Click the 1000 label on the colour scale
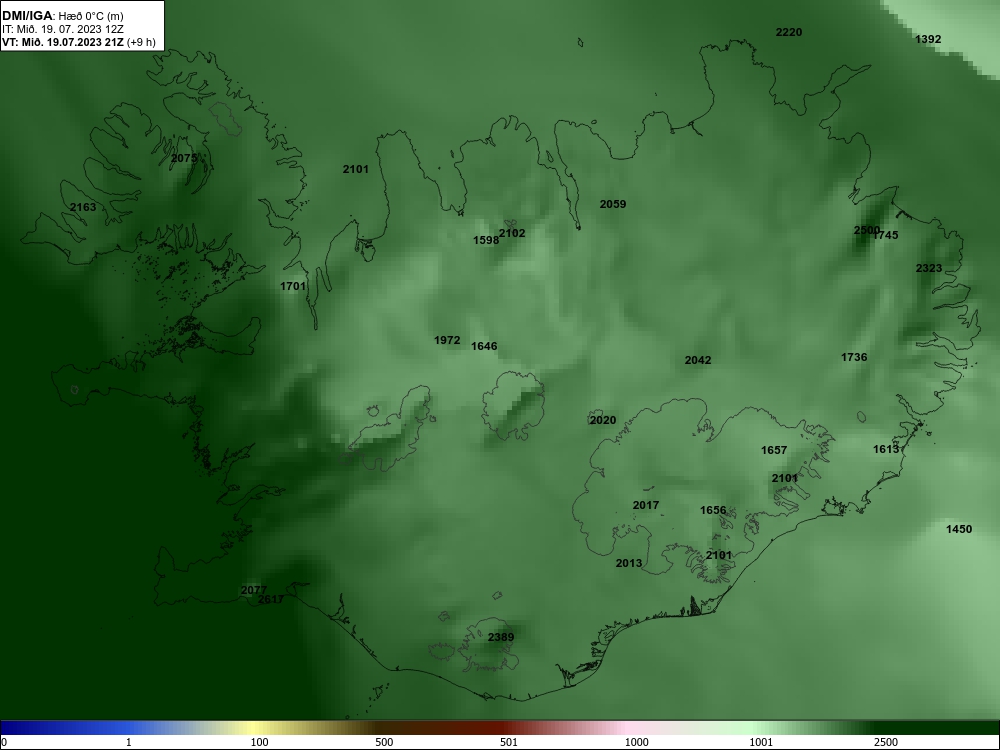 click(x=636, y=742)
